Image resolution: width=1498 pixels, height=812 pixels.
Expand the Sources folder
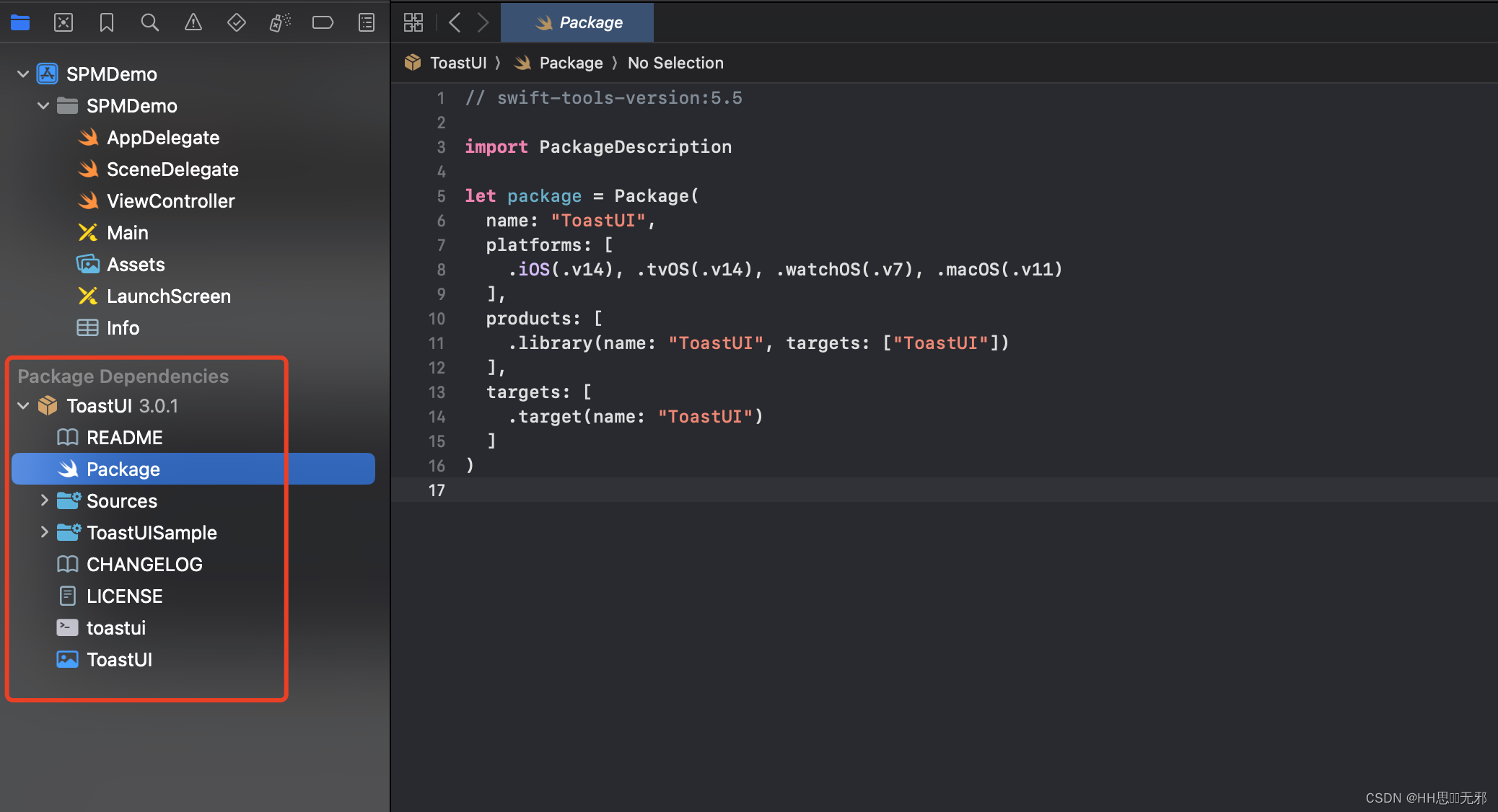(x=44, y=500)
